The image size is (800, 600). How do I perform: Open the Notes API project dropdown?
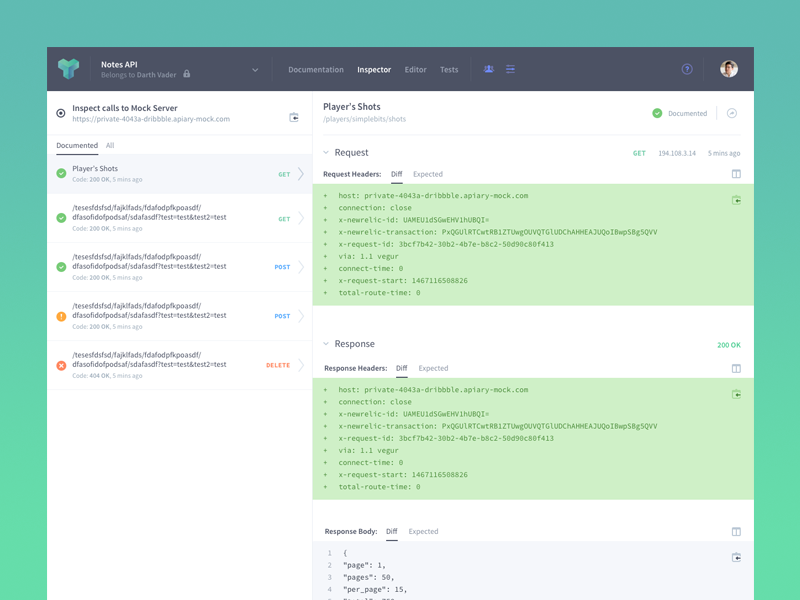click(x=255, y=70)
